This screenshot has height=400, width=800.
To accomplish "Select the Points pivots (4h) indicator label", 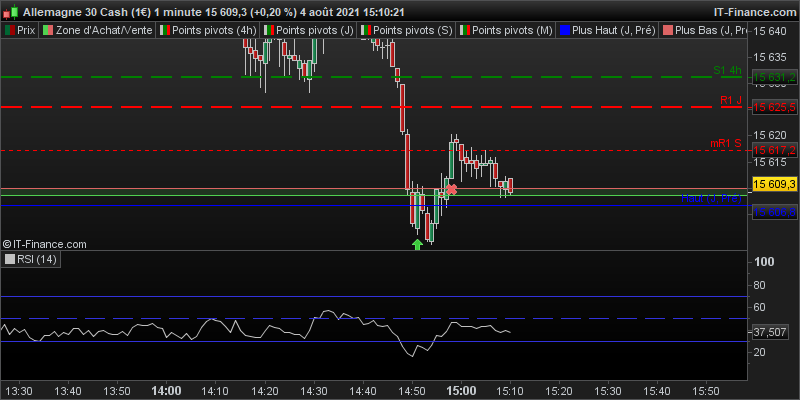I will tap(208, 30).
